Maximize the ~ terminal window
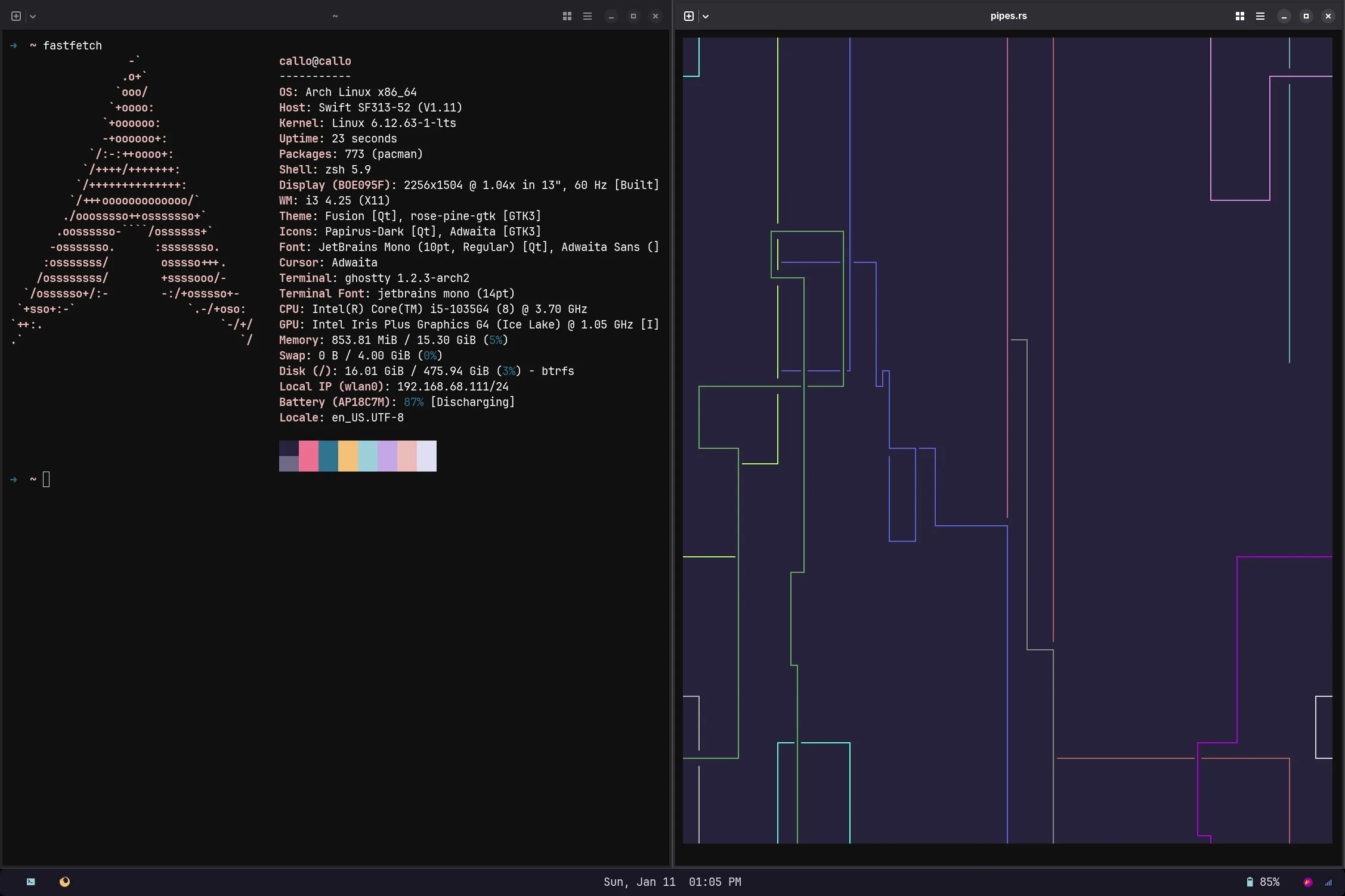The image size is (1345, 896). [633, 16]
